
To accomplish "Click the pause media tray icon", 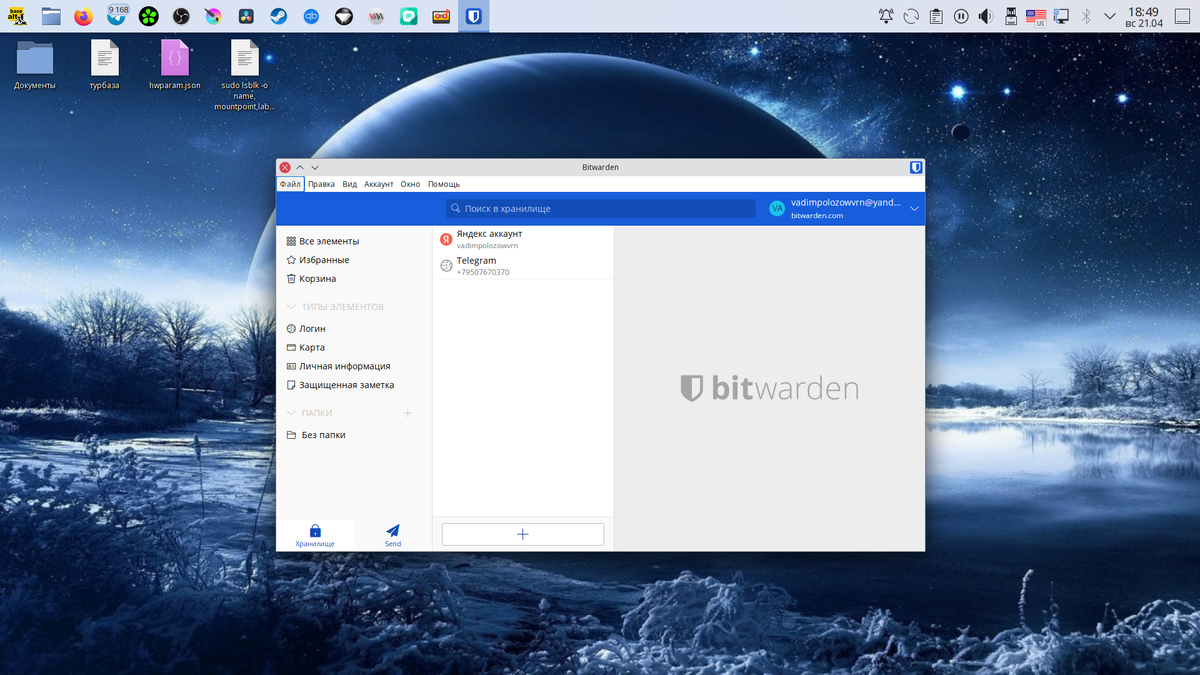I will (x=961, y=16).
